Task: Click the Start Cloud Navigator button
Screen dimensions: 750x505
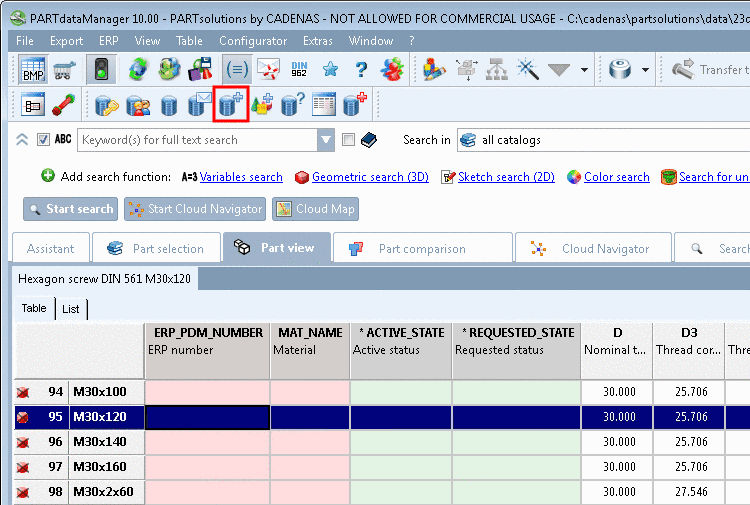Action: [195, 209]
